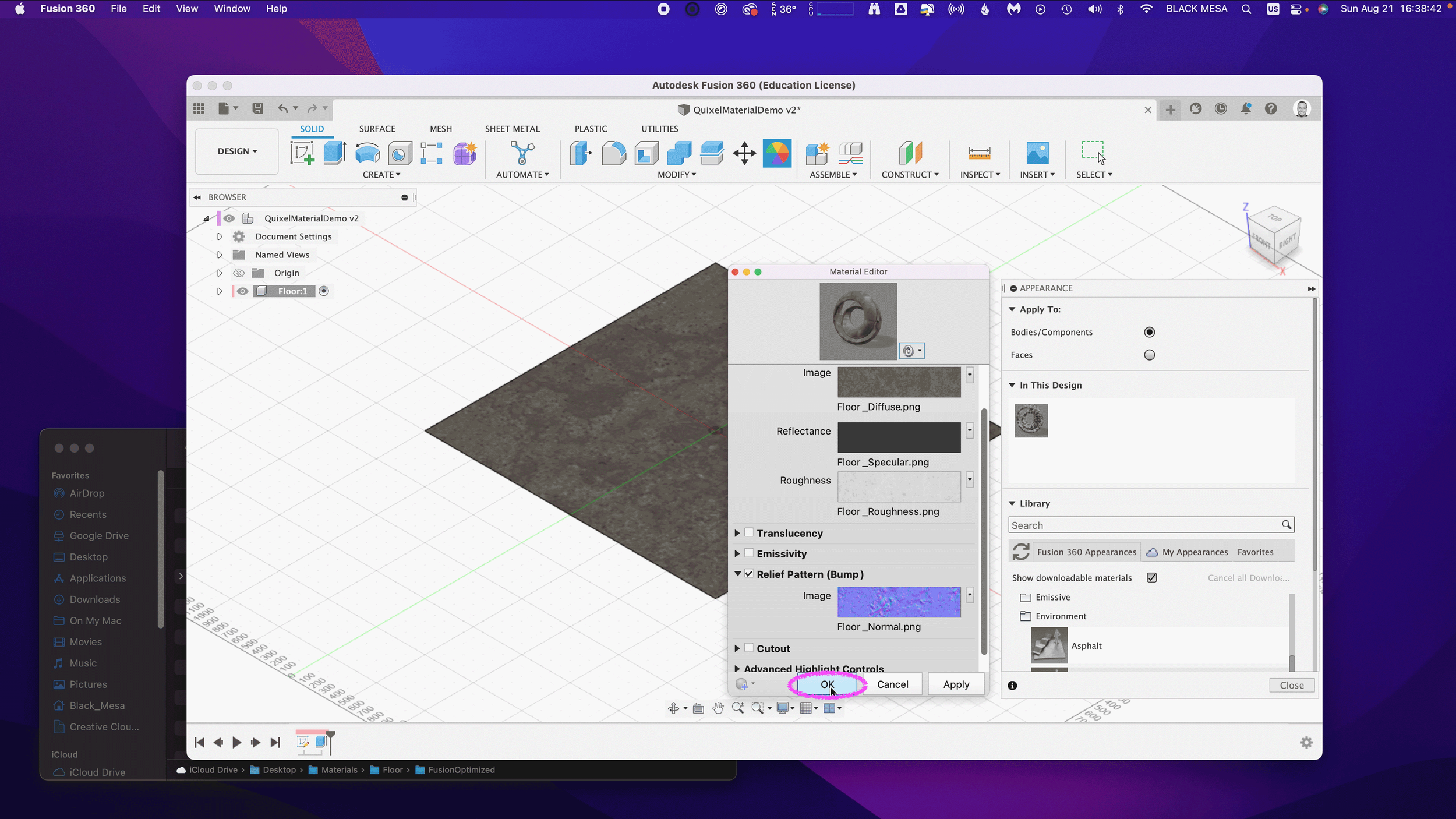Toggle visibility of Floor:1 component
This screenshot has height=819, width=1456.
click(x=243, y=291)
